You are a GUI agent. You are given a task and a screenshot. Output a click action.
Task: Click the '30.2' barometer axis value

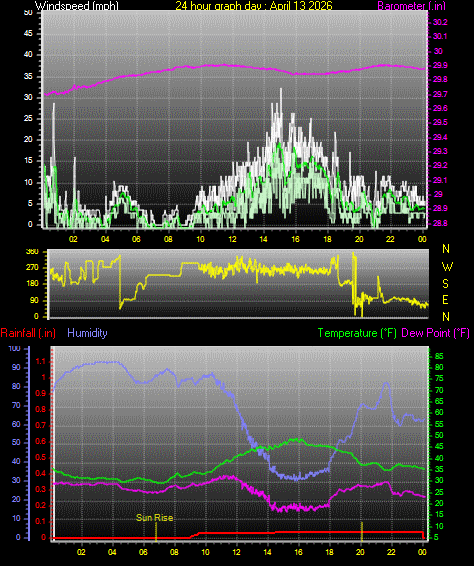440,22
